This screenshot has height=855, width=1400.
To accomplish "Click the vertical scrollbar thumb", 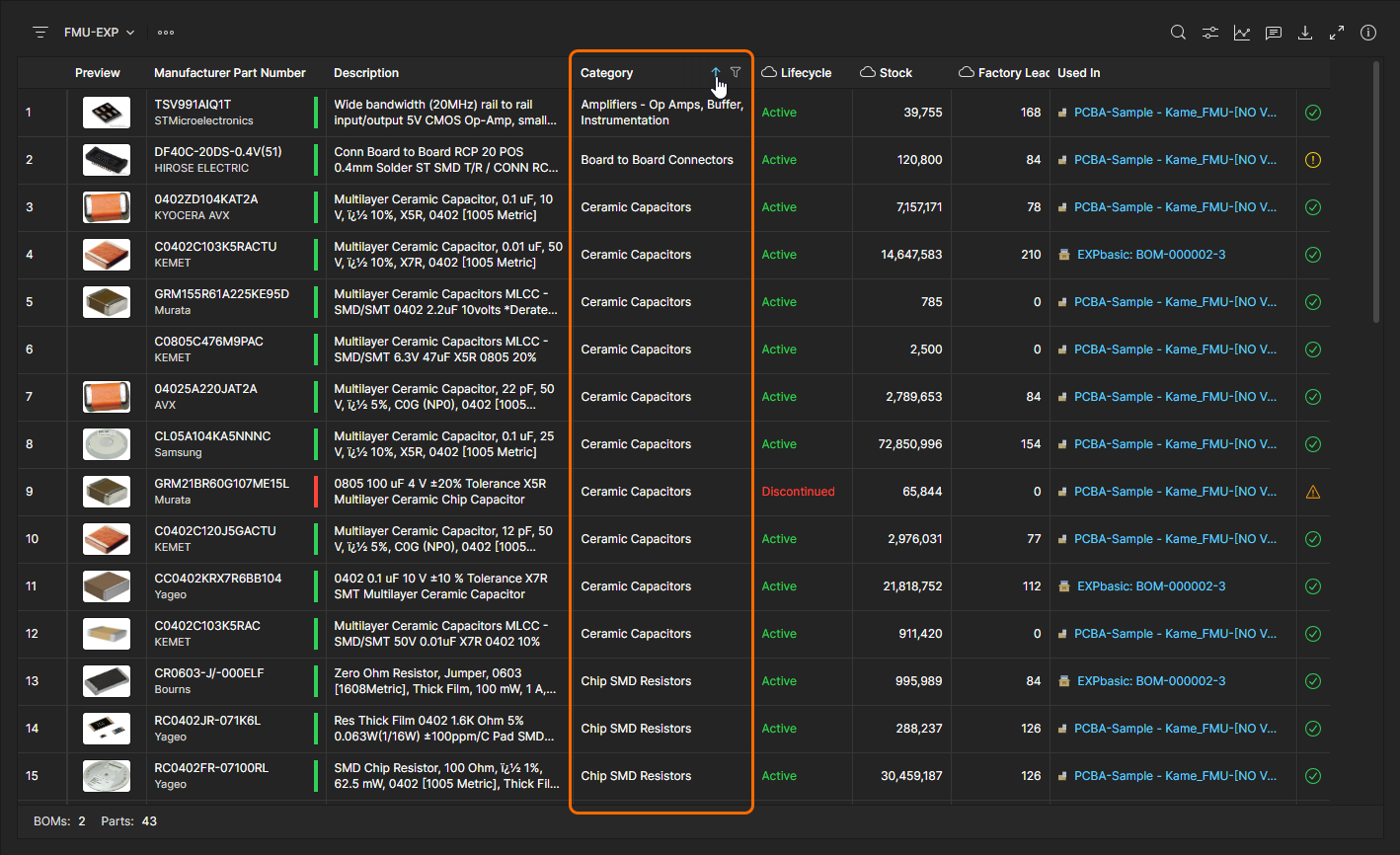I will (x=1376, y=193).
